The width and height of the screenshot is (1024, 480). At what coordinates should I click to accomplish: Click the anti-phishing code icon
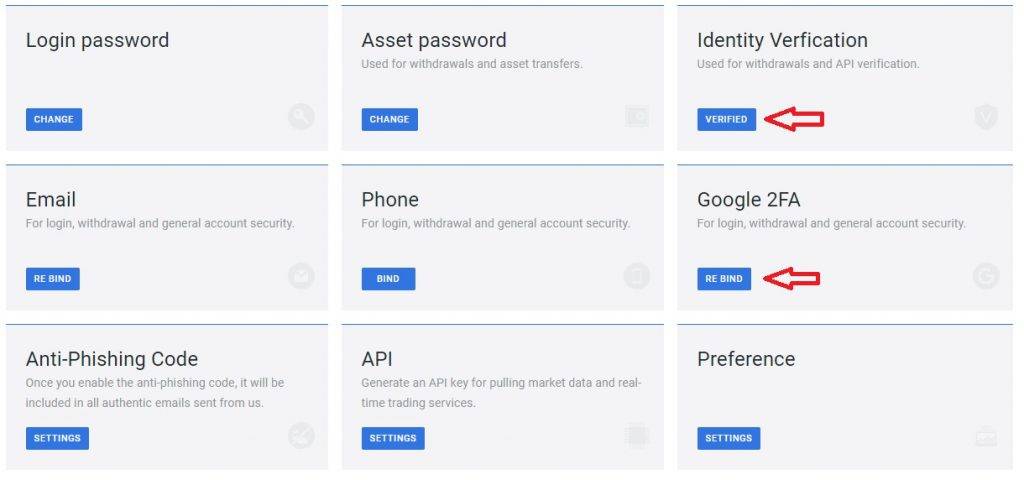301,436
